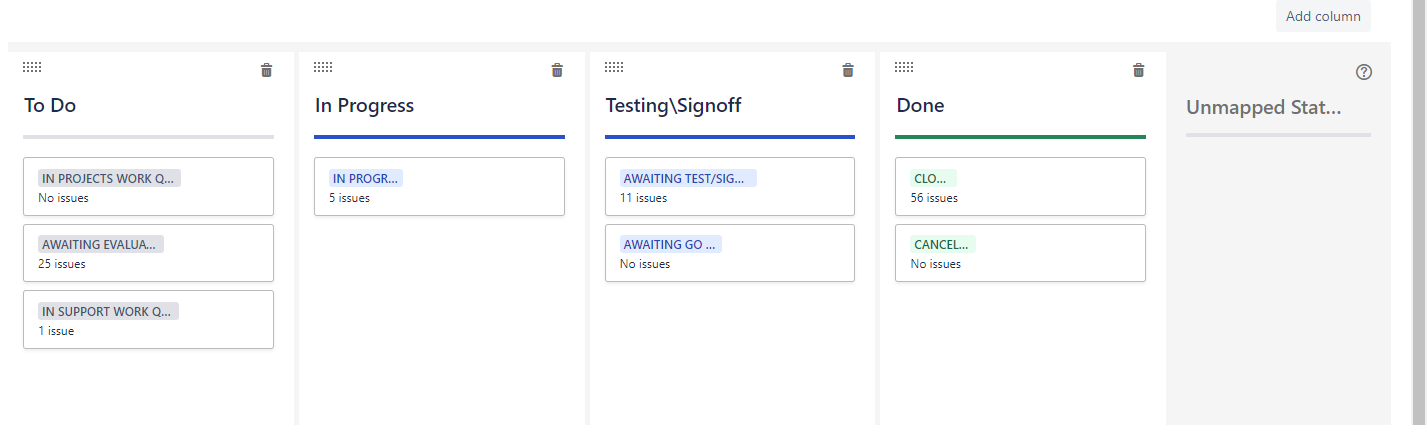
Task: Click the Add column button
Action: click(1323, 16)
